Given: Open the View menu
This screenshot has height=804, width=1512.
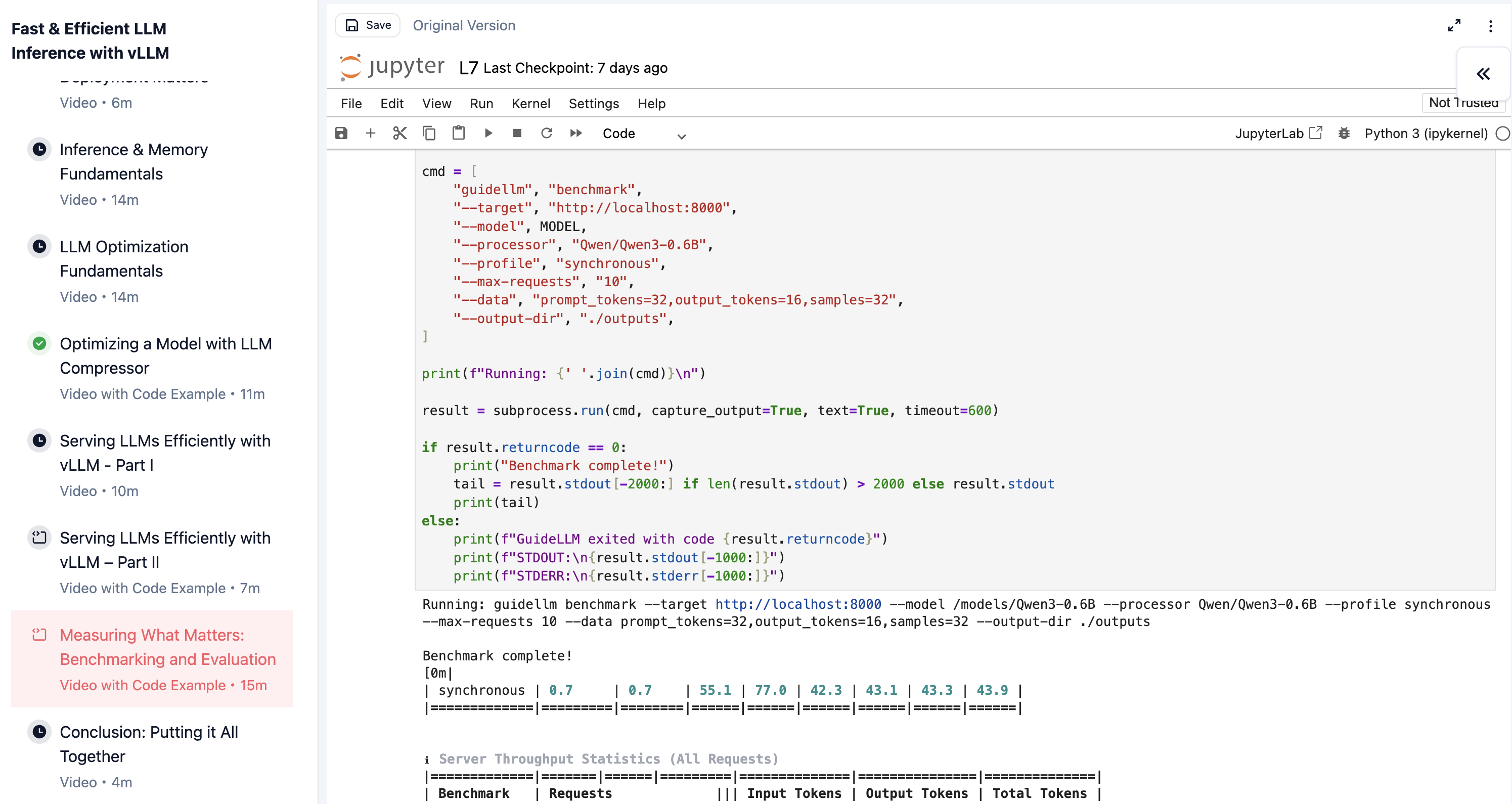Looking at the screenshot, I should pyautogui.click(x=437, y=103).
